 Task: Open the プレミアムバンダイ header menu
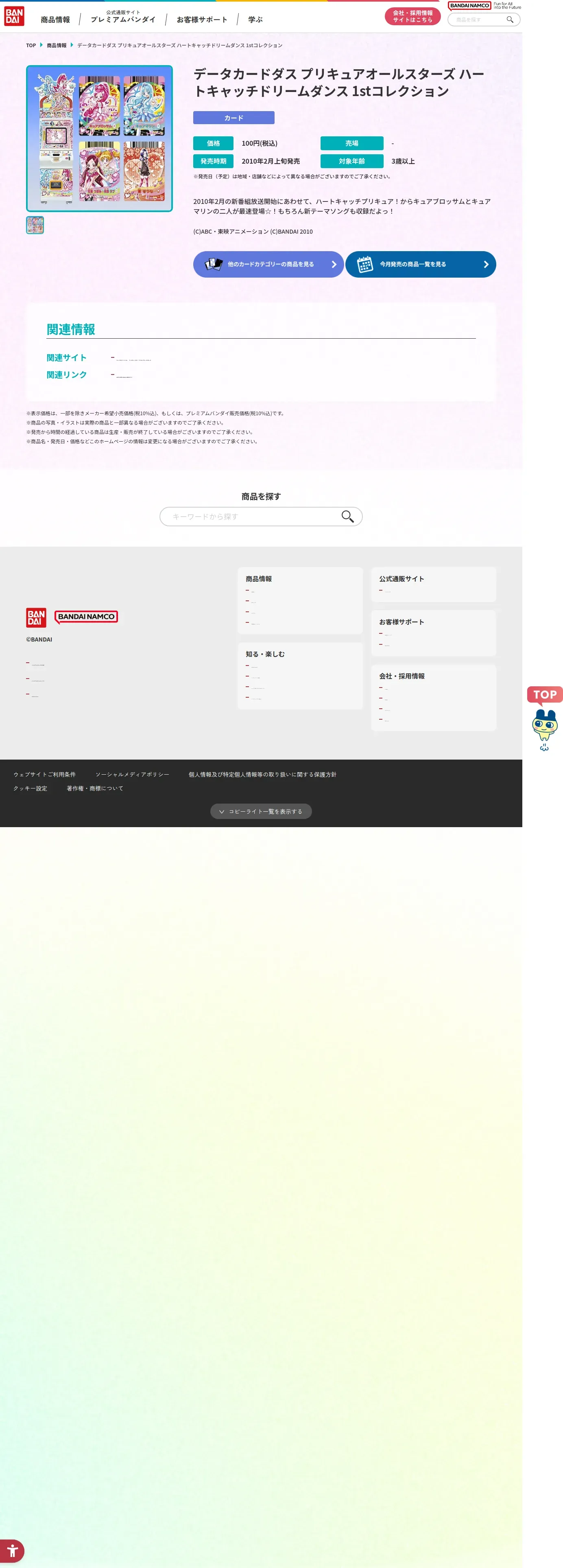coord(123,17)
